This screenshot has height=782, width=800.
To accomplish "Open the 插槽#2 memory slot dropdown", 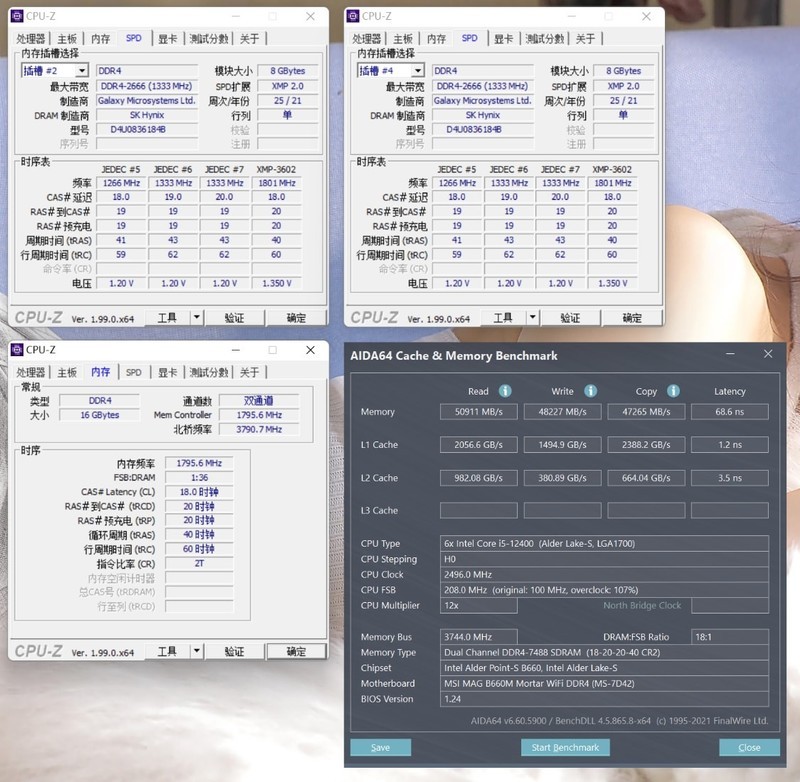I will [x=55, y=70].
